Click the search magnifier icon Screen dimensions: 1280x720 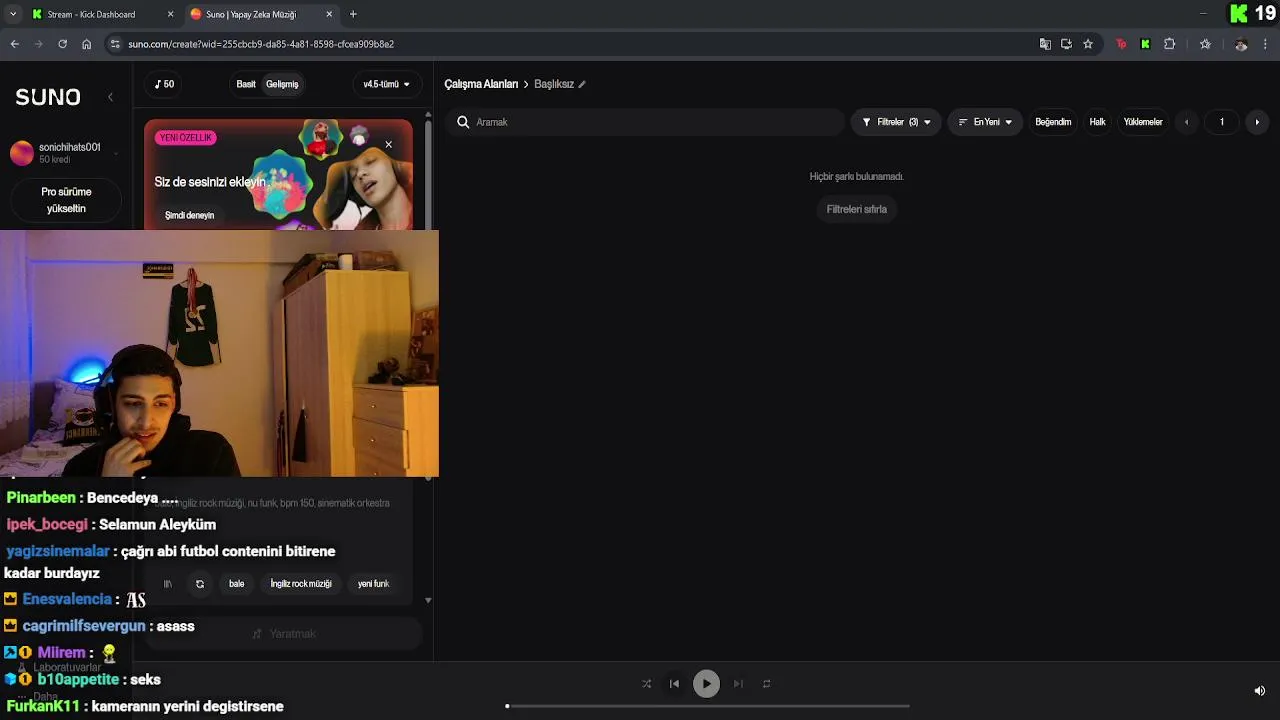pos(463,122)
